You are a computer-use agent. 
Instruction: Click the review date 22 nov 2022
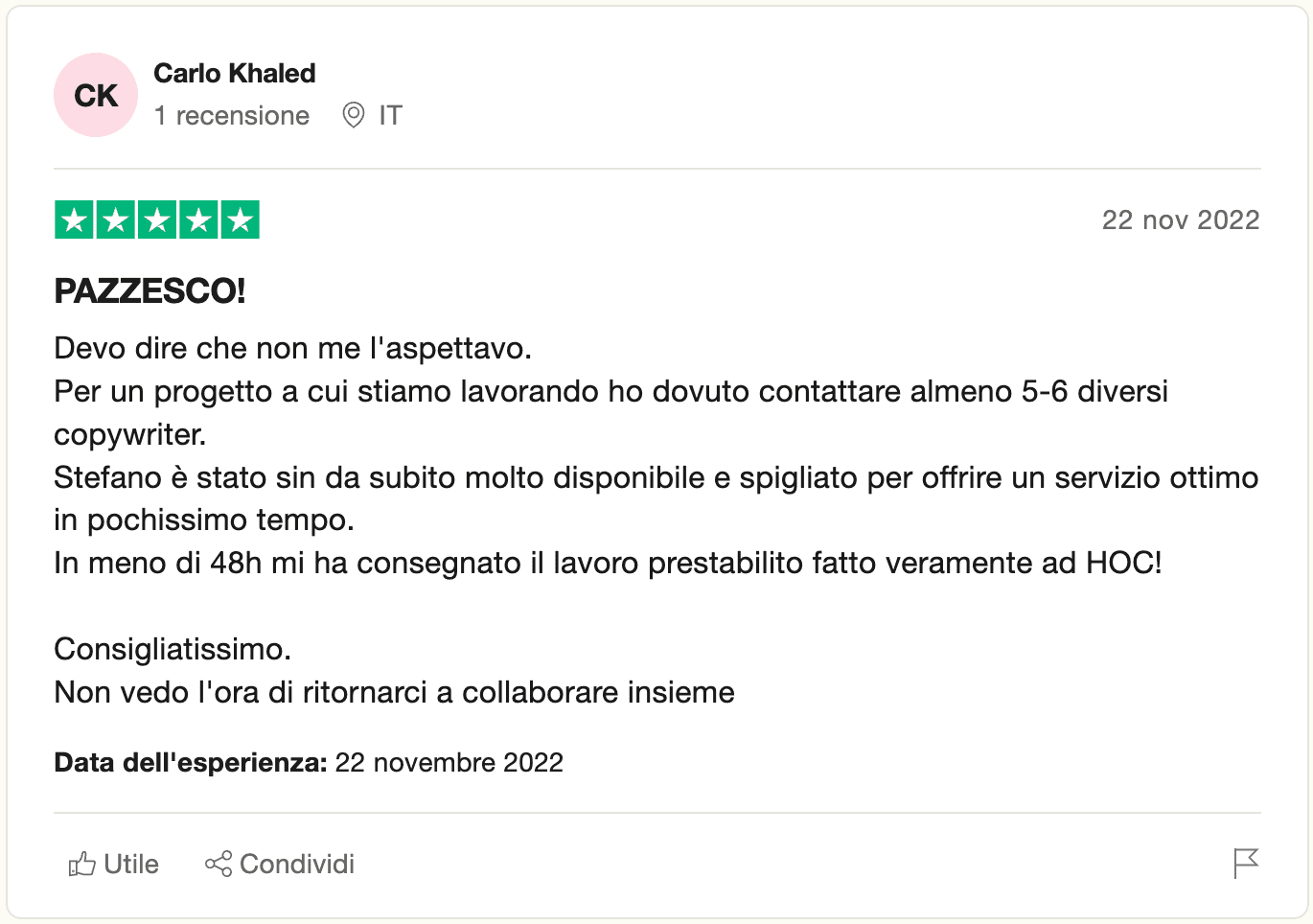(1181, 219)
